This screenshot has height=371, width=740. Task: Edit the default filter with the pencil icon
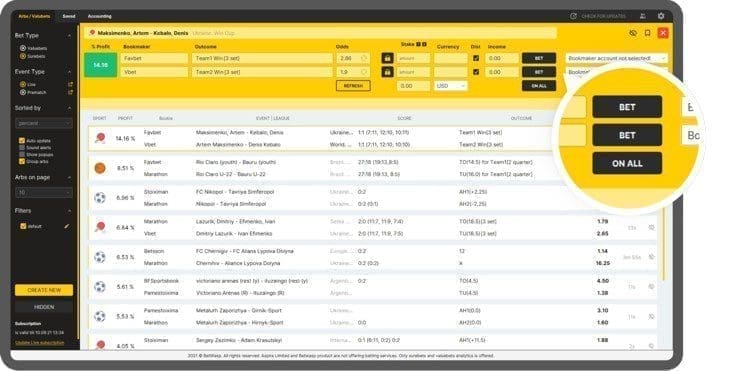click(x=67, y=226)
